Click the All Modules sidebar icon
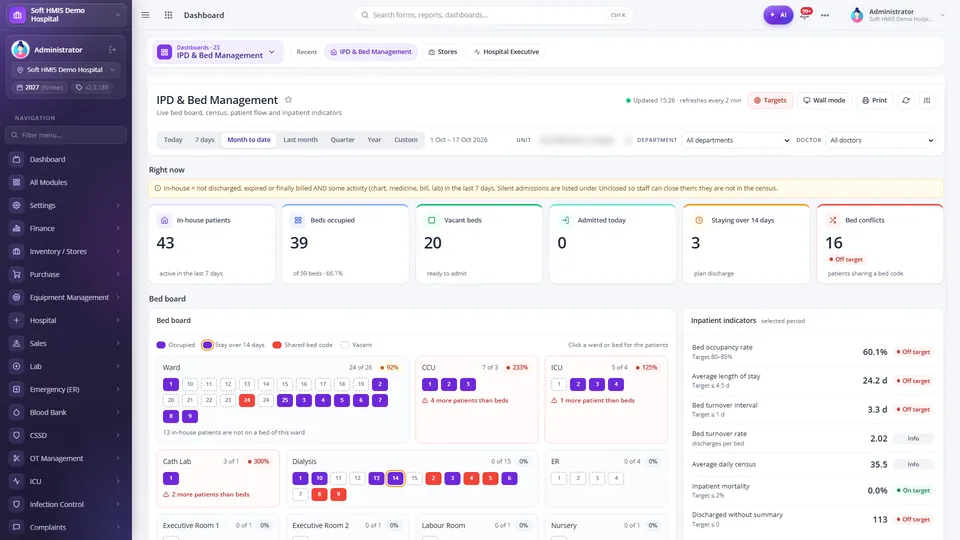Image resolution: width=960 pixels, height=540 pixels. coord(17,182)
